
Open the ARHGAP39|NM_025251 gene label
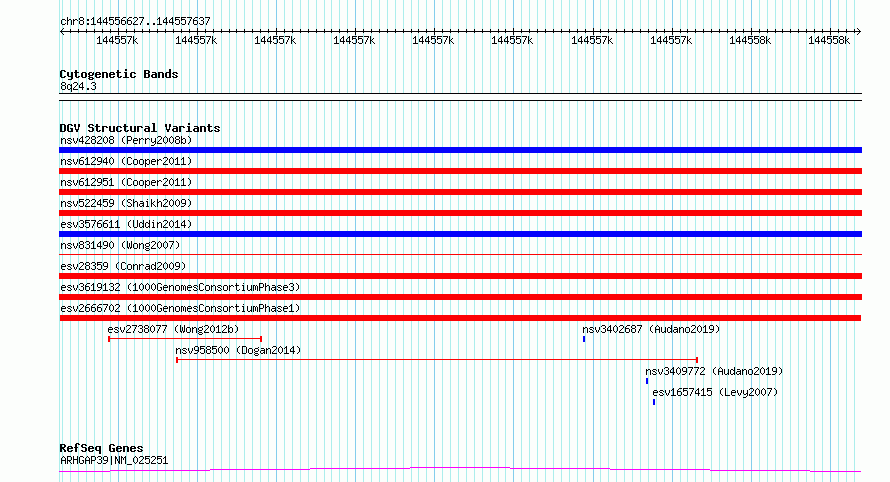(114, 460)
